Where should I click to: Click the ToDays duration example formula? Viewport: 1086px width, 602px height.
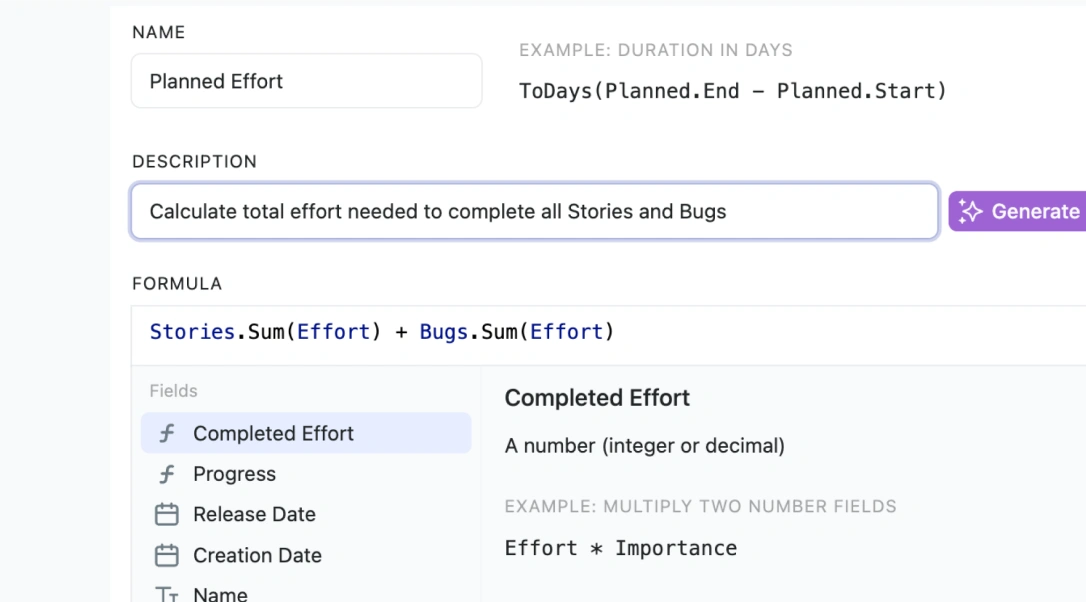tap(732, 91)
